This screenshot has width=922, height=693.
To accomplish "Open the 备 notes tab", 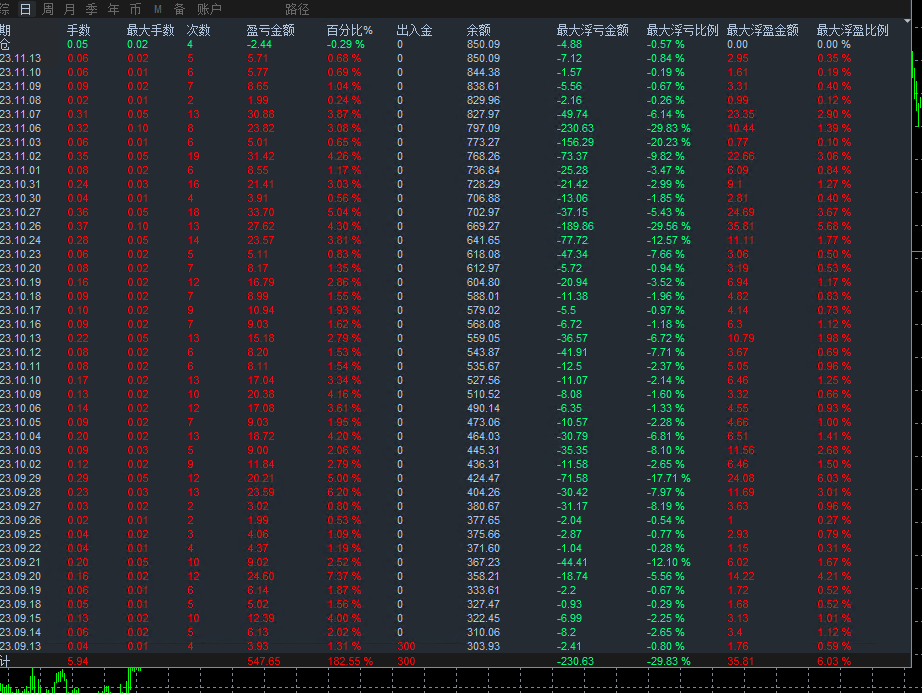I will point(179,9).
